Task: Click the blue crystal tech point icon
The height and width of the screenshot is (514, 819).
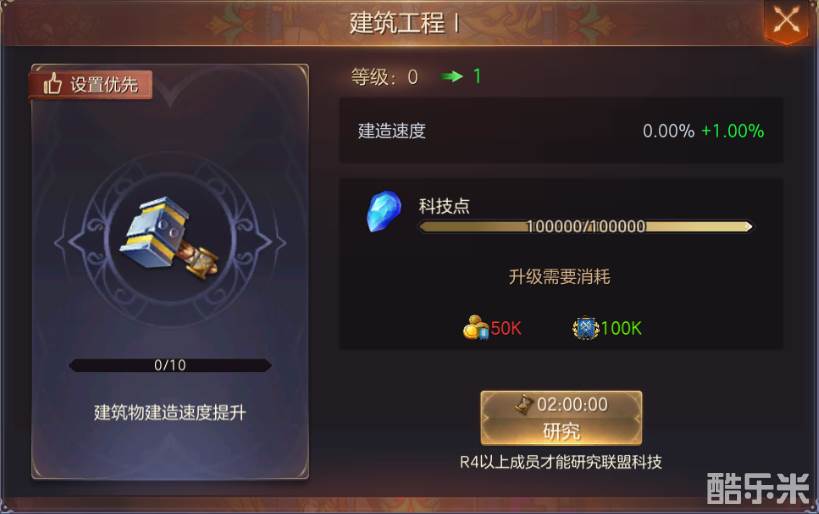Action: click(384, 211)
